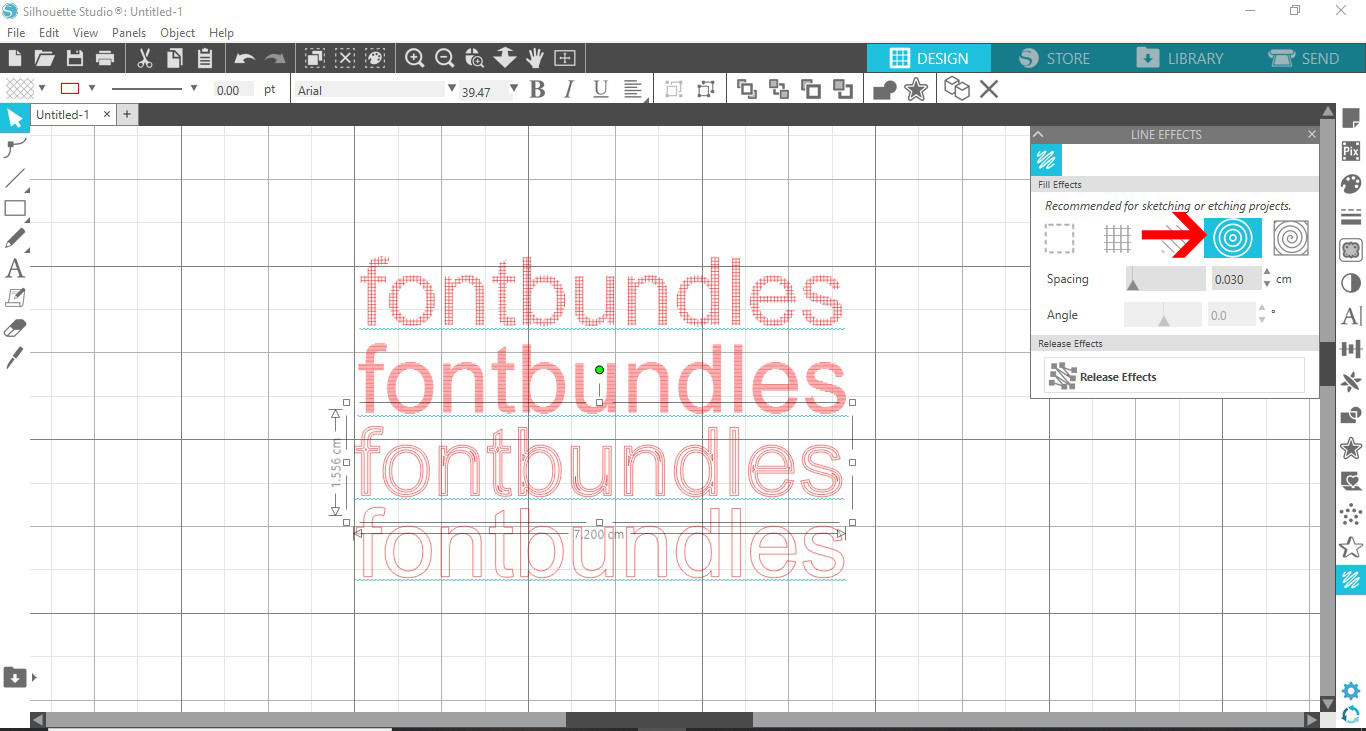Click the Select All icon
Image resolution: width=1366 pixels, height=731 pixels.
tap(314, 58)
